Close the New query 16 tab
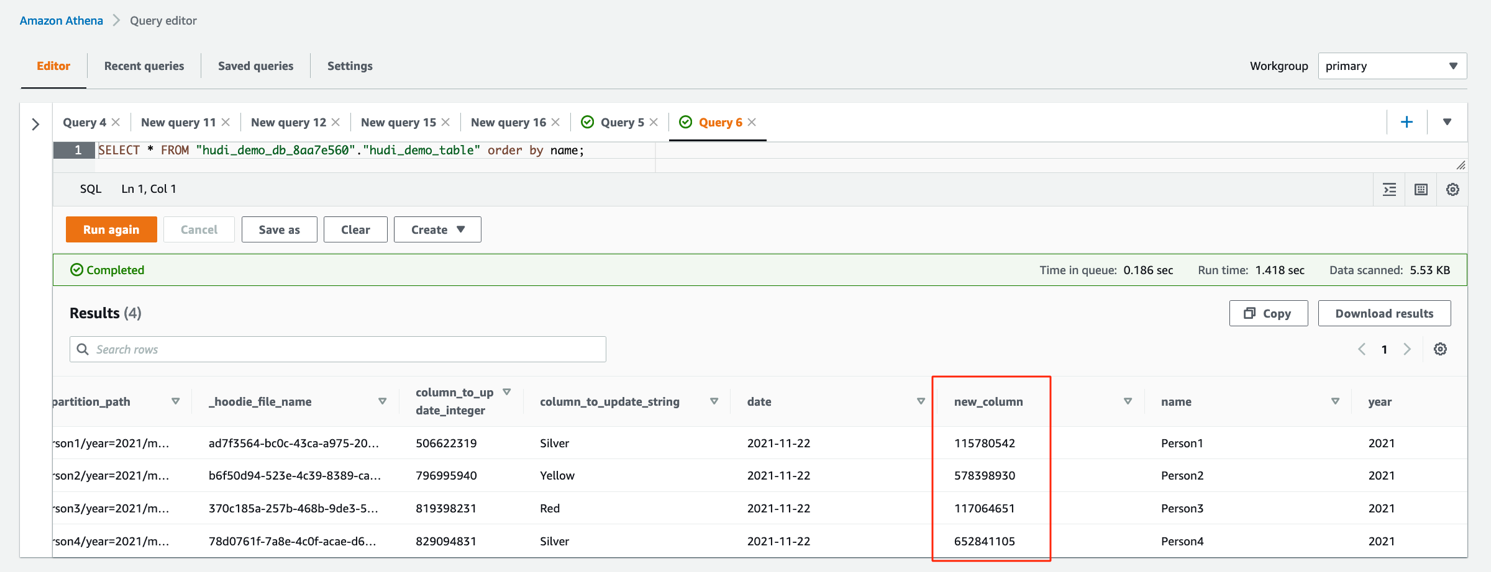 coord(556,122)
